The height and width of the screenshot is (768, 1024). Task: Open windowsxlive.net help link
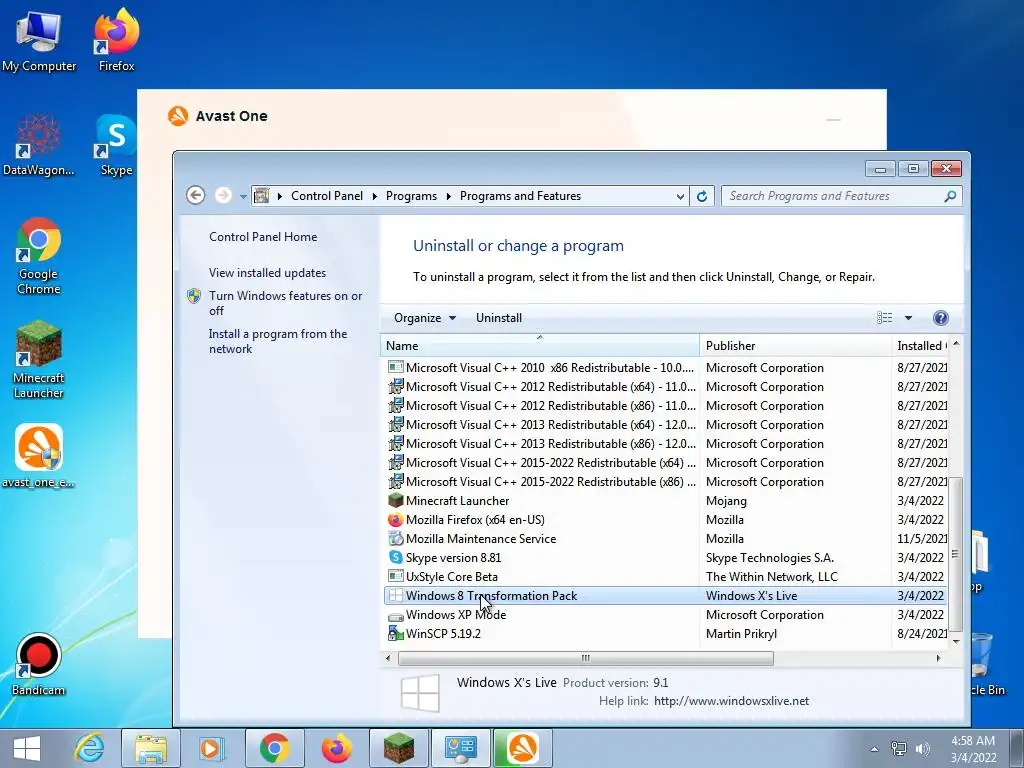[731, 701]
